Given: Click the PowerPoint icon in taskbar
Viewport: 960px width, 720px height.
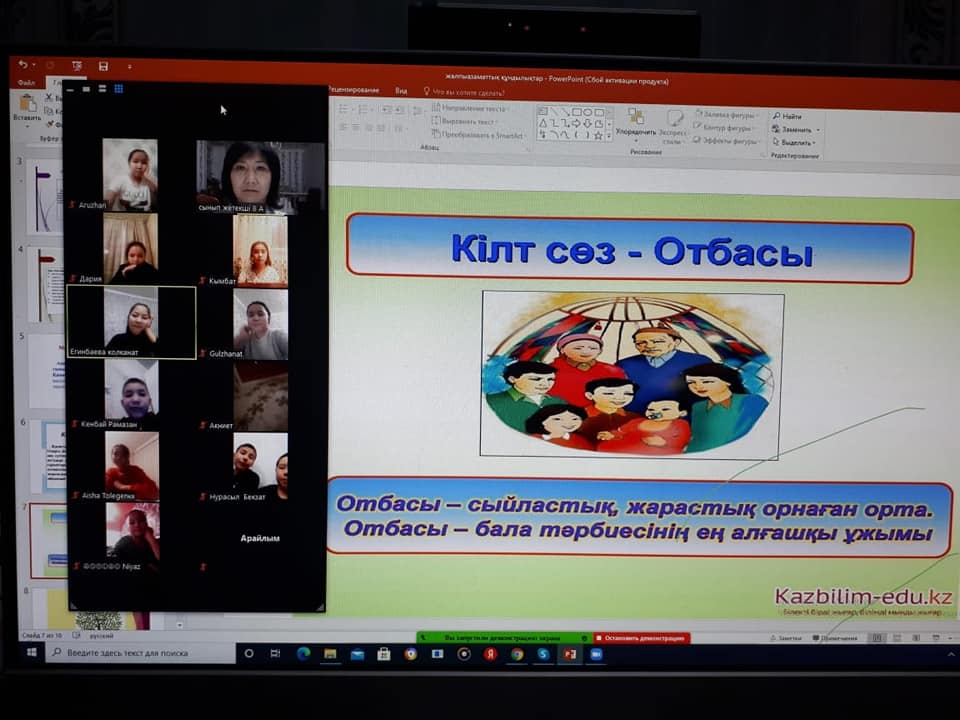Looking at the screenshot, I should click(570, 654).
